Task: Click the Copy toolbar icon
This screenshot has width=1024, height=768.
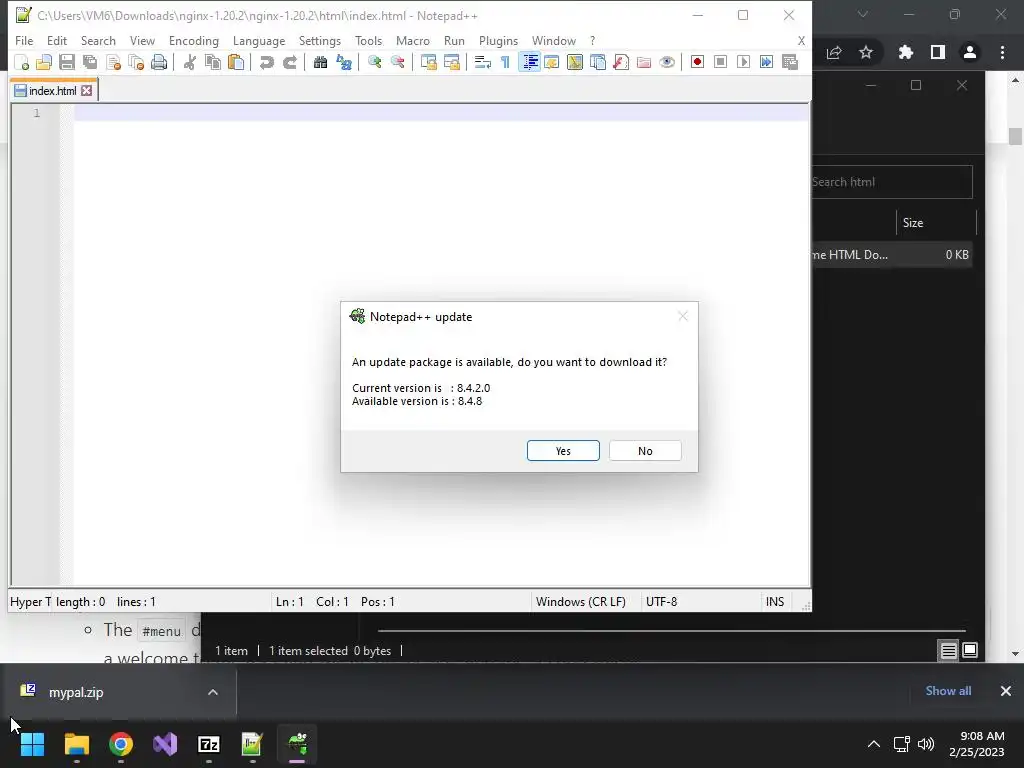Action: [x=212, y=62]
